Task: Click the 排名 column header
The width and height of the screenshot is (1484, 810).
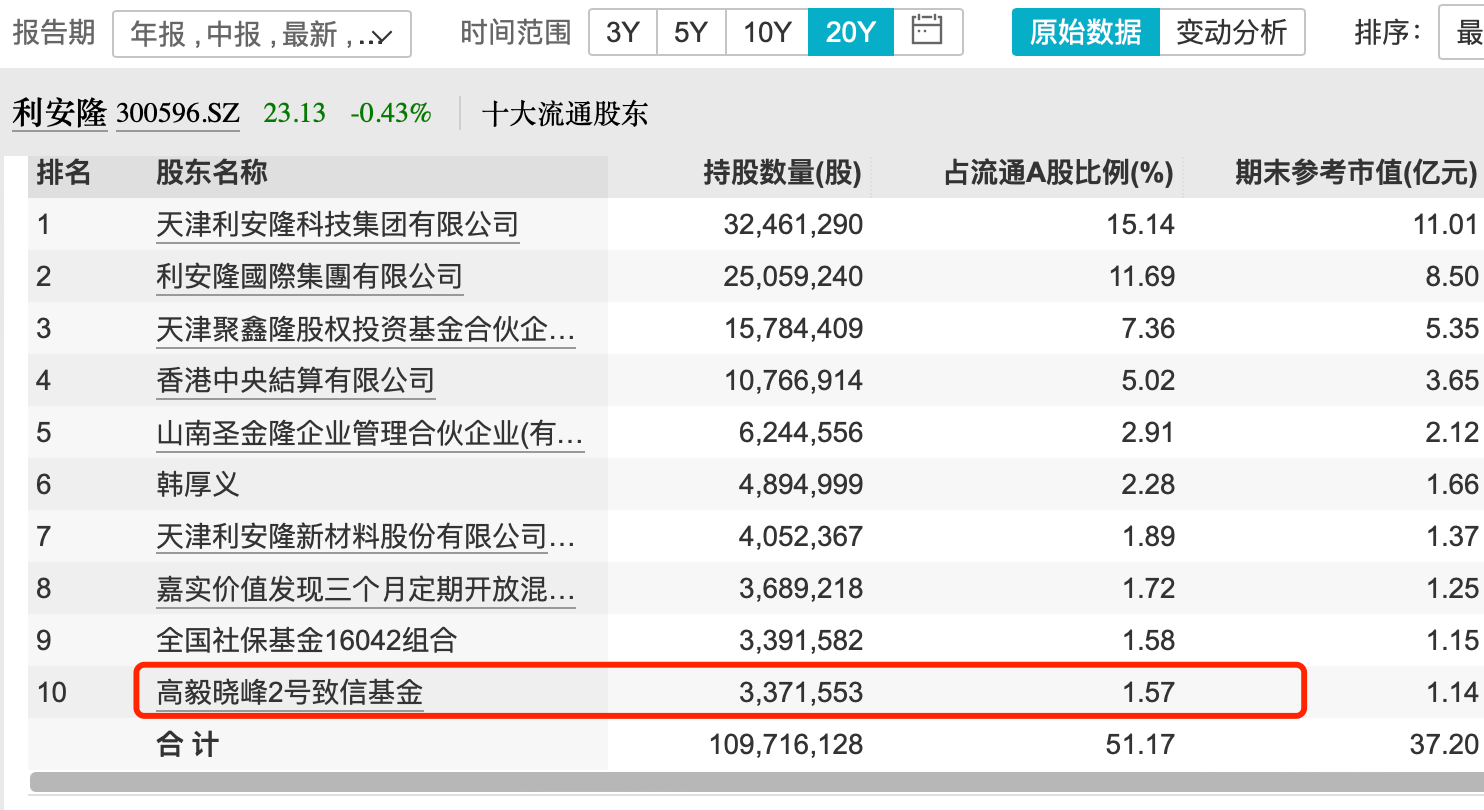Action: [x=64, y=173]
